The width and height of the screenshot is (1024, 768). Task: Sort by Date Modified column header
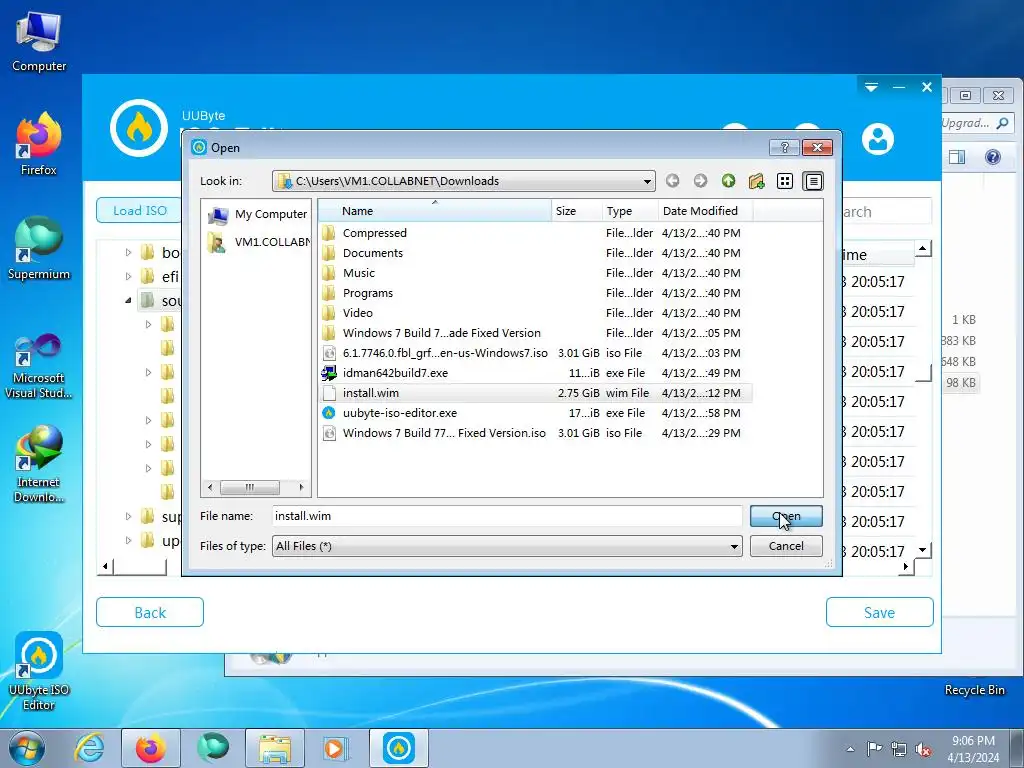[705, 211]
